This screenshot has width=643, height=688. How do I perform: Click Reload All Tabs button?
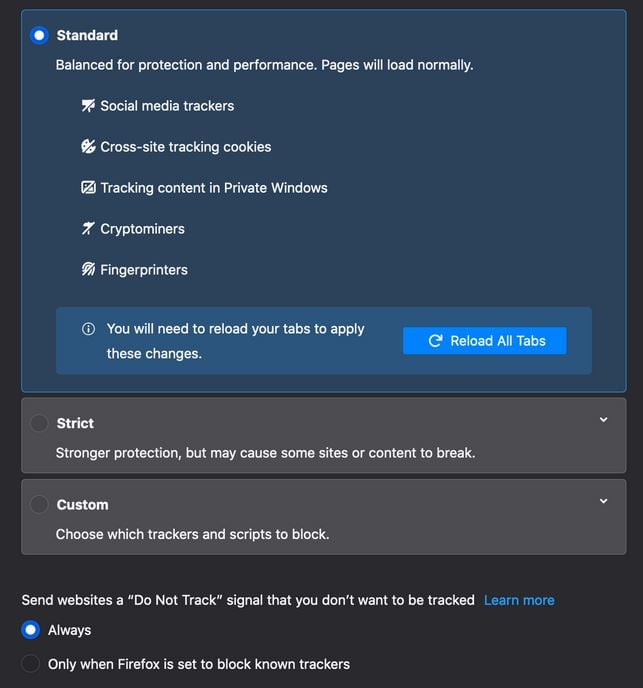click(x=485, y=341)
